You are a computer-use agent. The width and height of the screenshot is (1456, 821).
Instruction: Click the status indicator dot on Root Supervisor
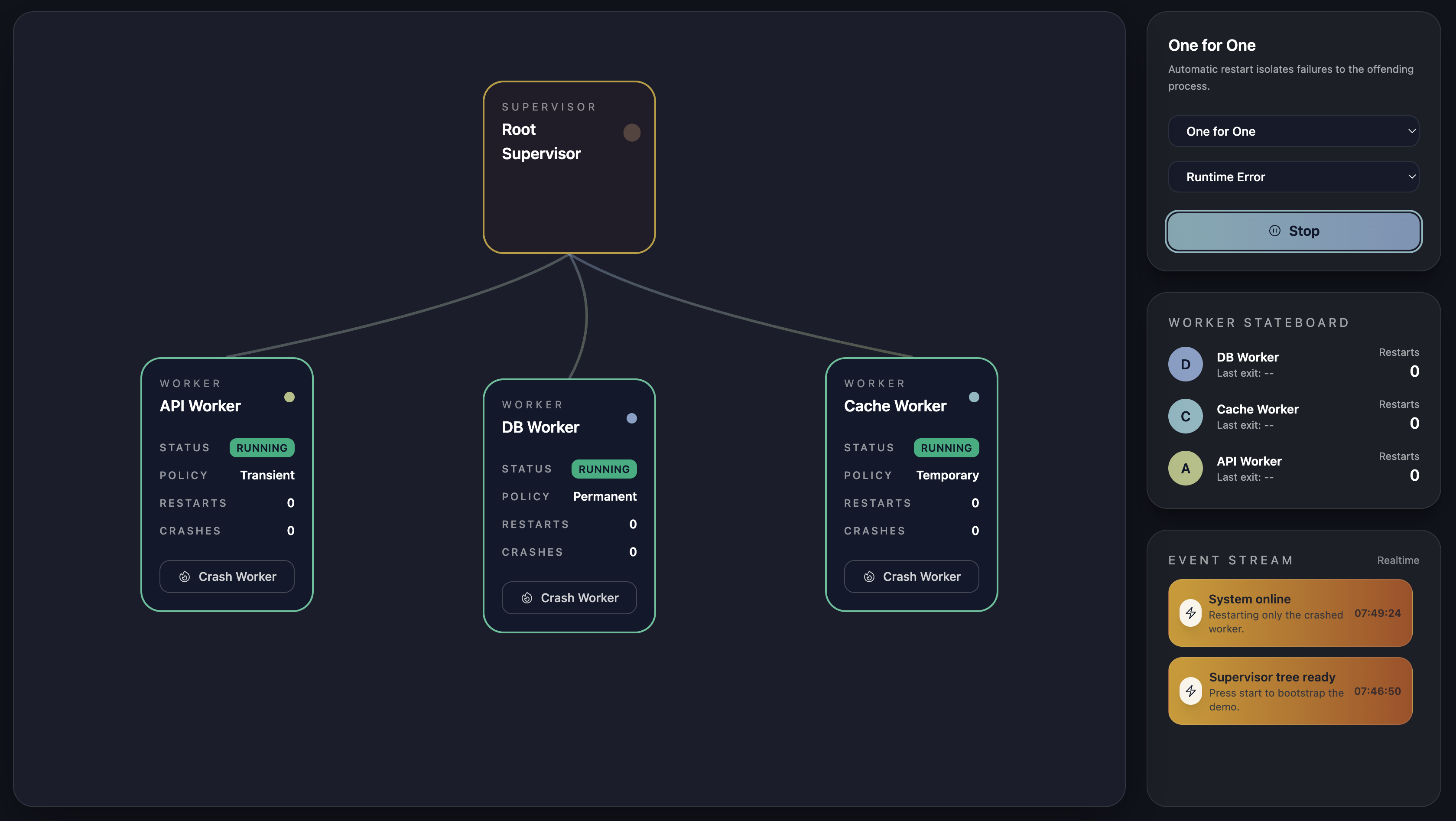[632, 132]
